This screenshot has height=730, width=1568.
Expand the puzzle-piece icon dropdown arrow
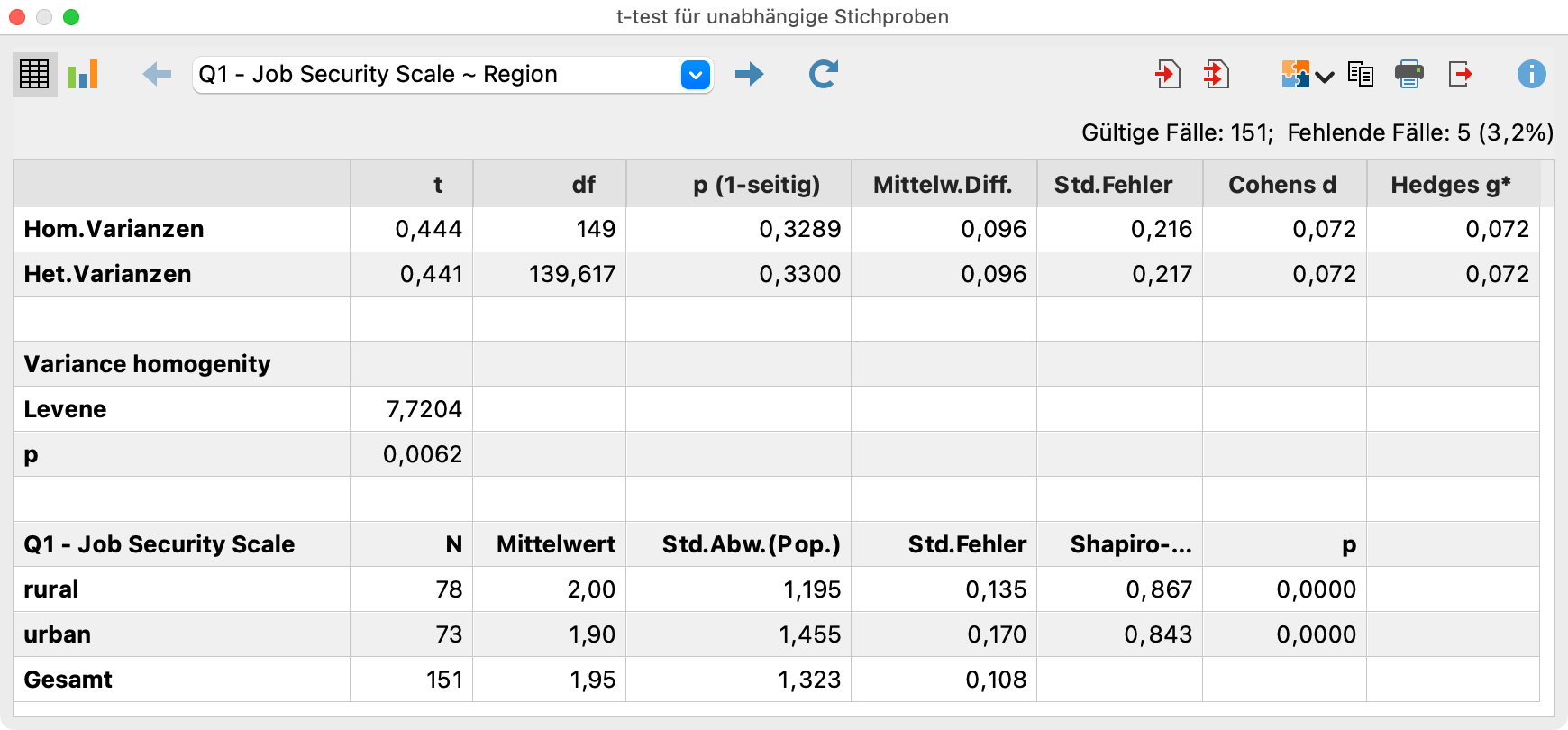(1324, 77)
